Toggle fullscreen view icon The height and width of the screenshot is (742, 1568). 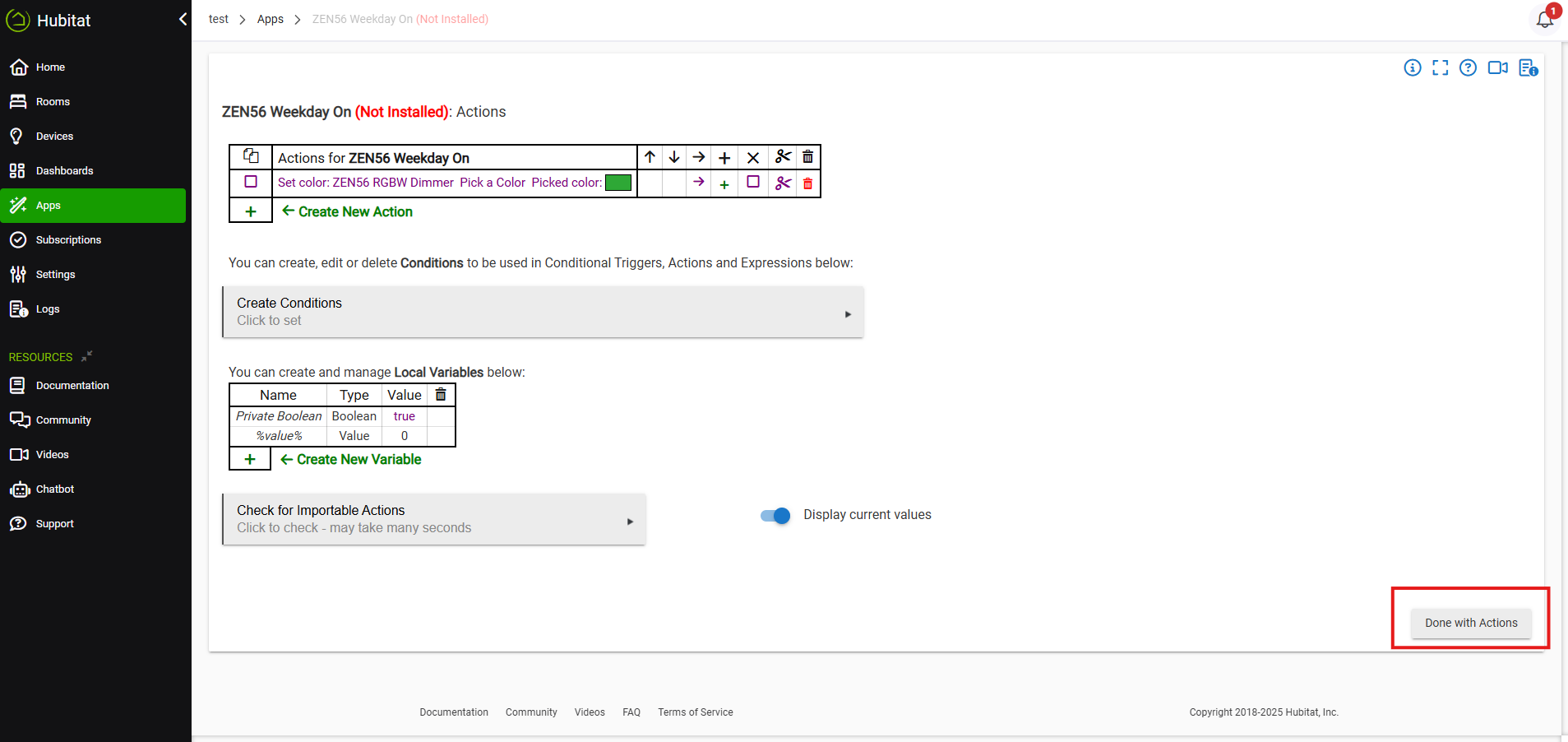pyautogui.click(x=1441, y=68)
